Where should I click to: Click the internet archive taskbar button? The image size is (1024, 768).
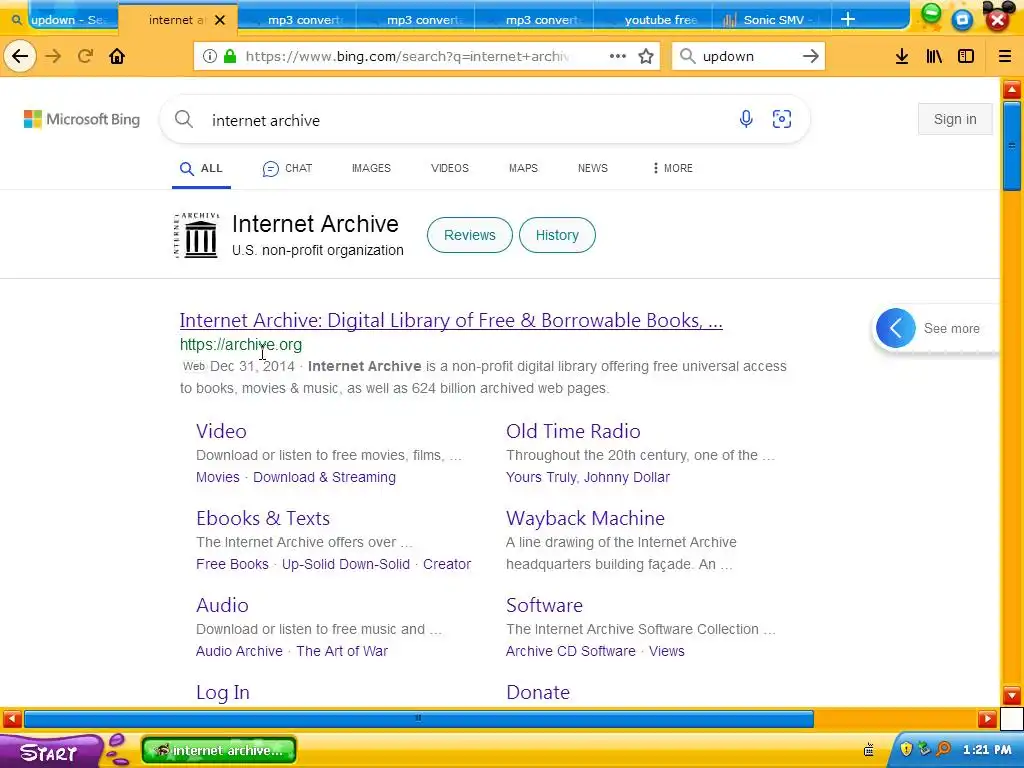(x=219, y=750)
